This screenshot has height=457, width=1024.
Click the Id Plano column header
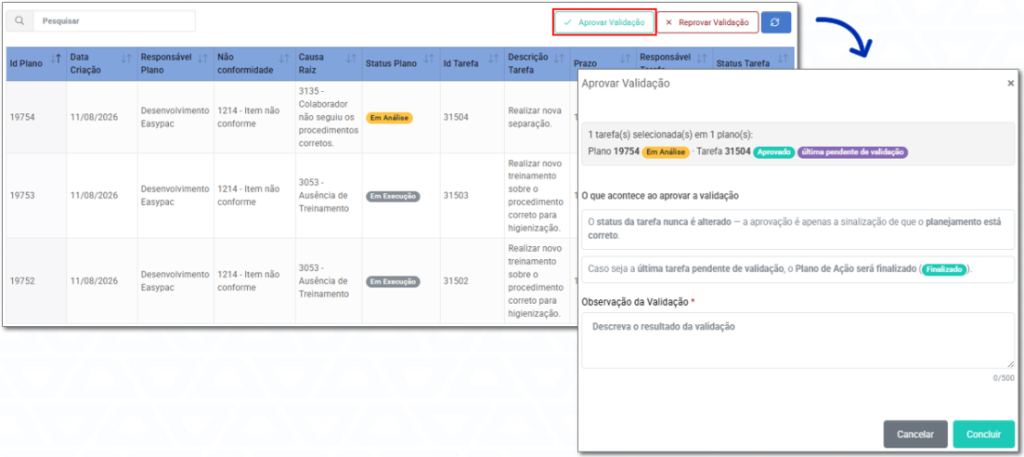[37, 64]
